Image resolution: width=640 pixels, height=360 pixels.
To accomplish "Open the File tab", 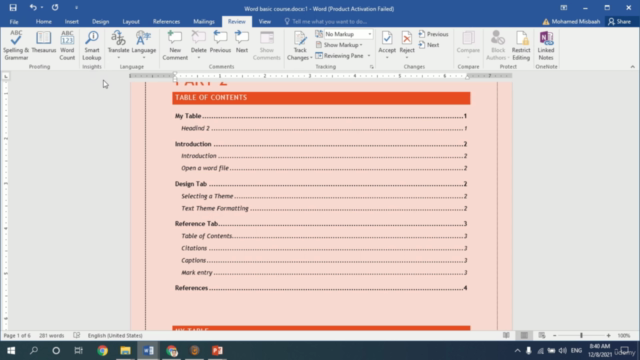I will (14, 22).
